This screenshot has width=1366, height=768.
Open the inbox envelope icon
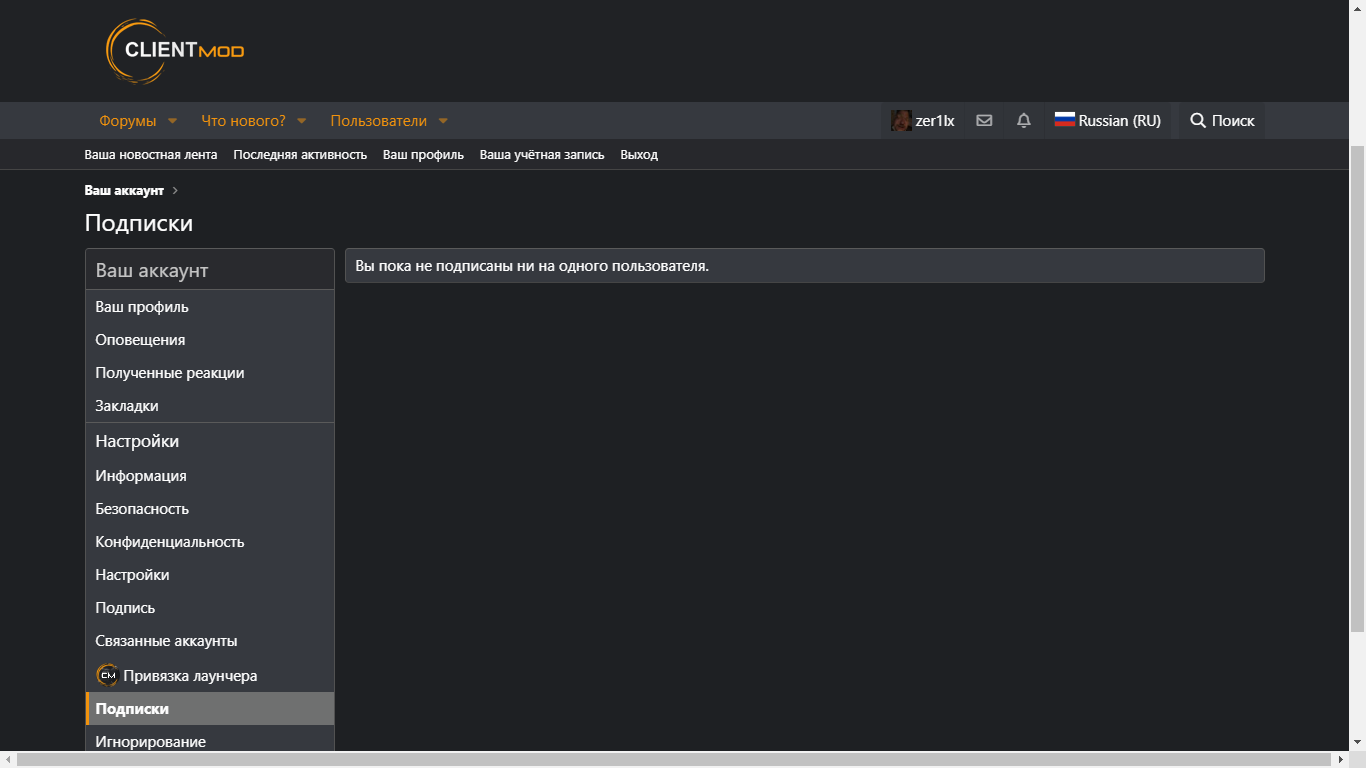pos(984,121)
